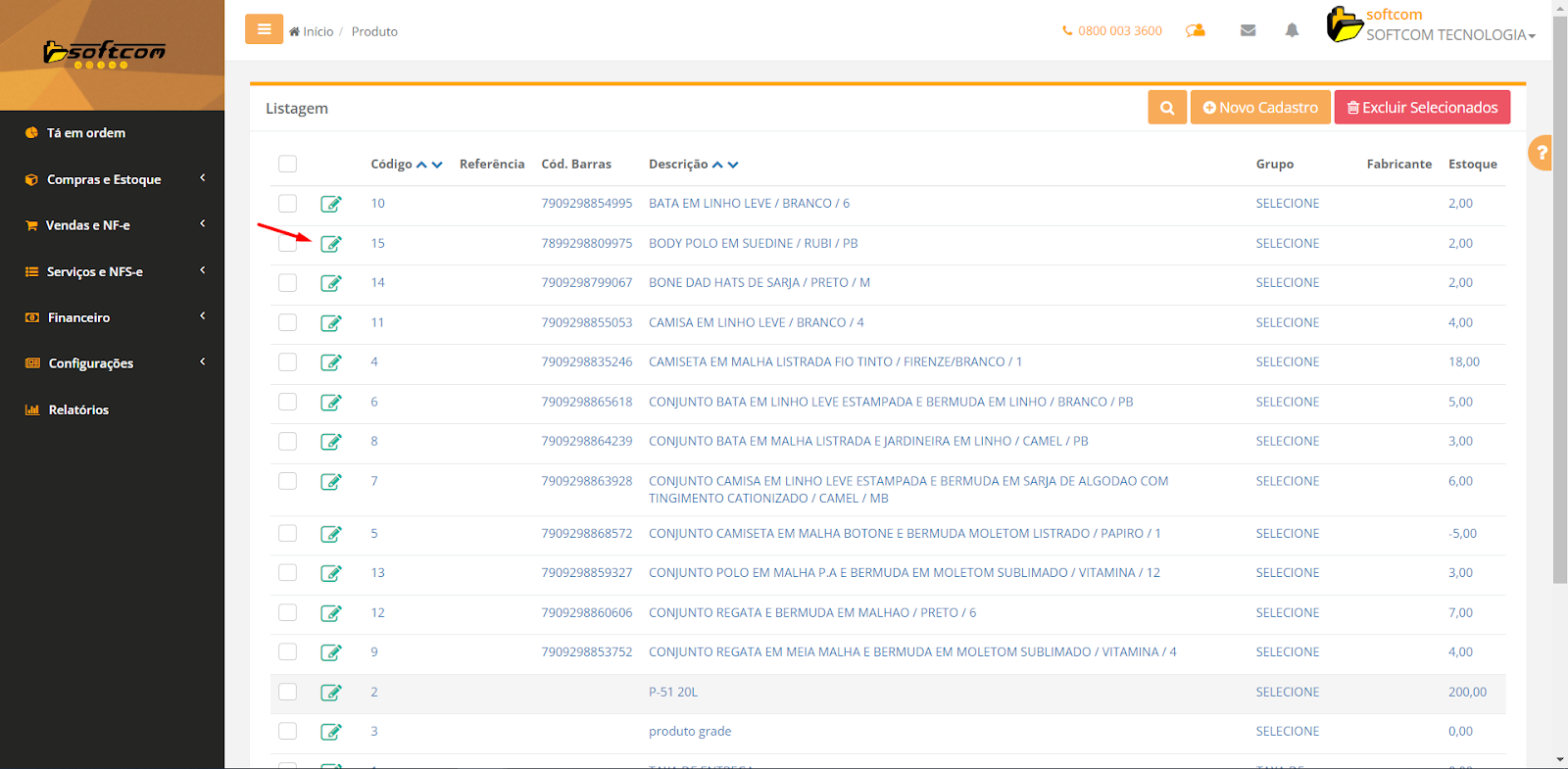Image resolution: width=1568 pixels, height=769 pixels.
Task: Click the vertical page scrollbar
Action: coord(1559,294)
